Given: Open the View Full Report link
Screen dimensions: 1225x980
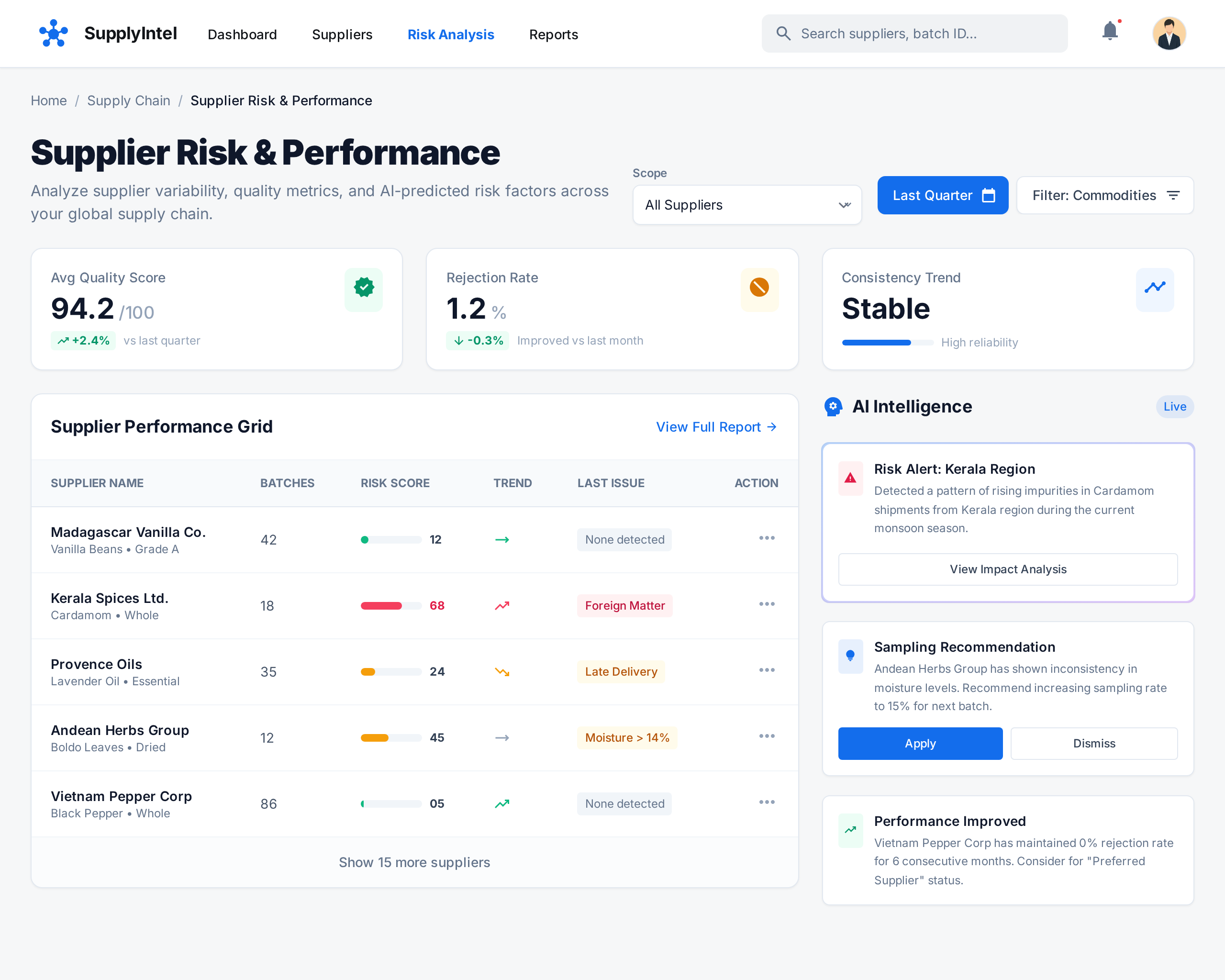Looking at the screenshot, I should (x=716, y=427).
